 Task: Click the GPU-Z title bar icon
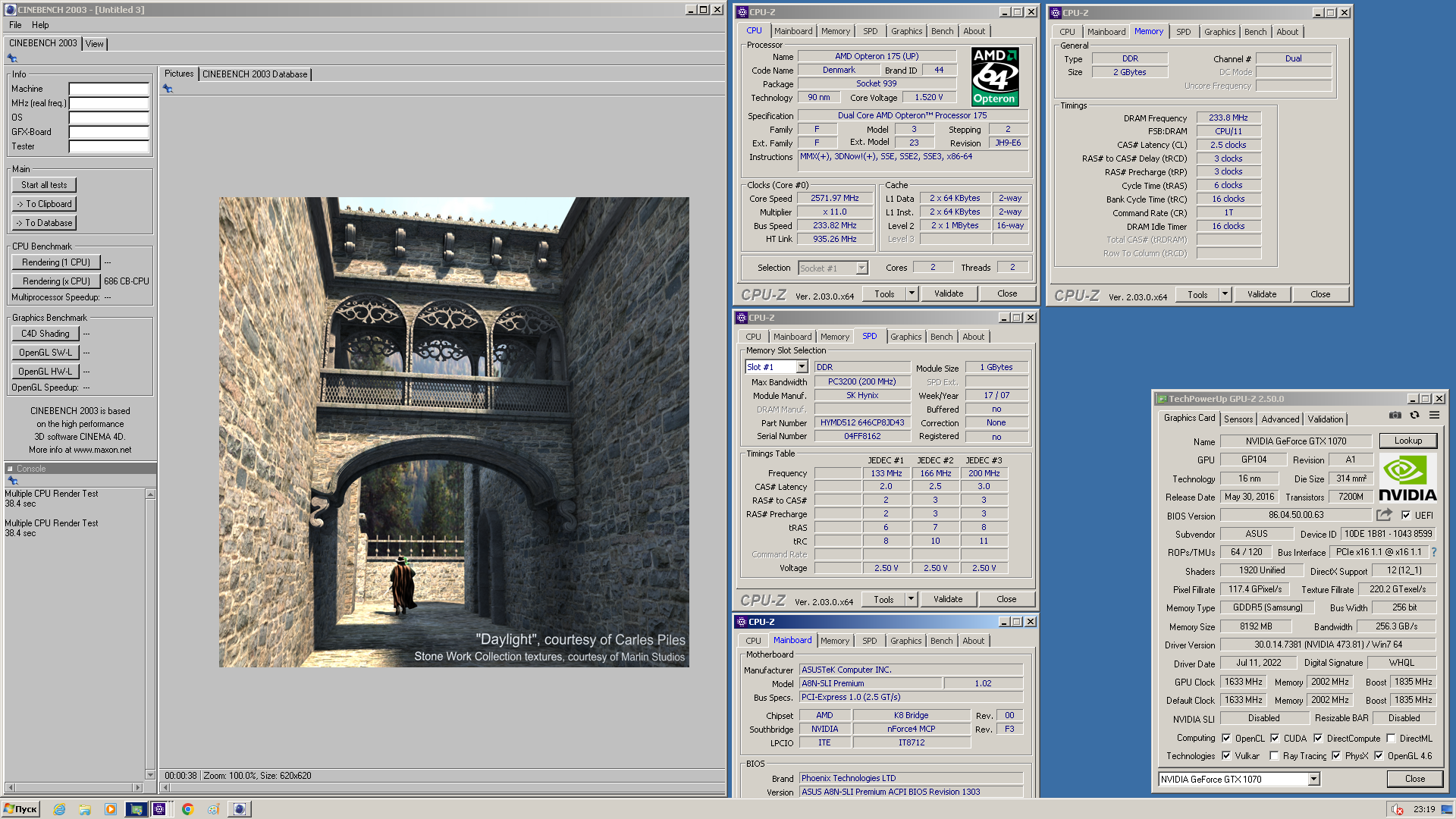tap(1161, 399)
